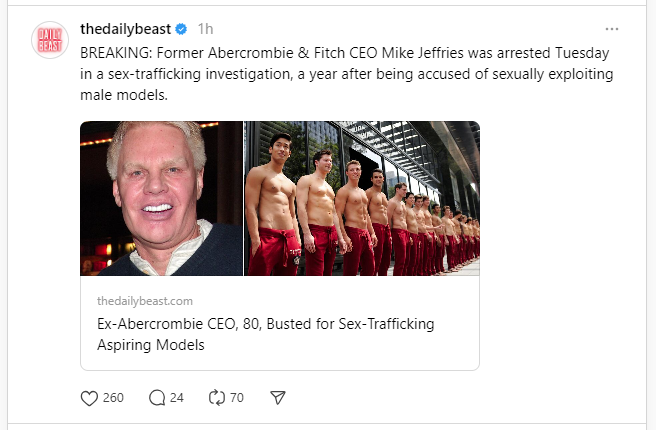
Task: Click the 1h post timestamp
Action: point(205,29)
